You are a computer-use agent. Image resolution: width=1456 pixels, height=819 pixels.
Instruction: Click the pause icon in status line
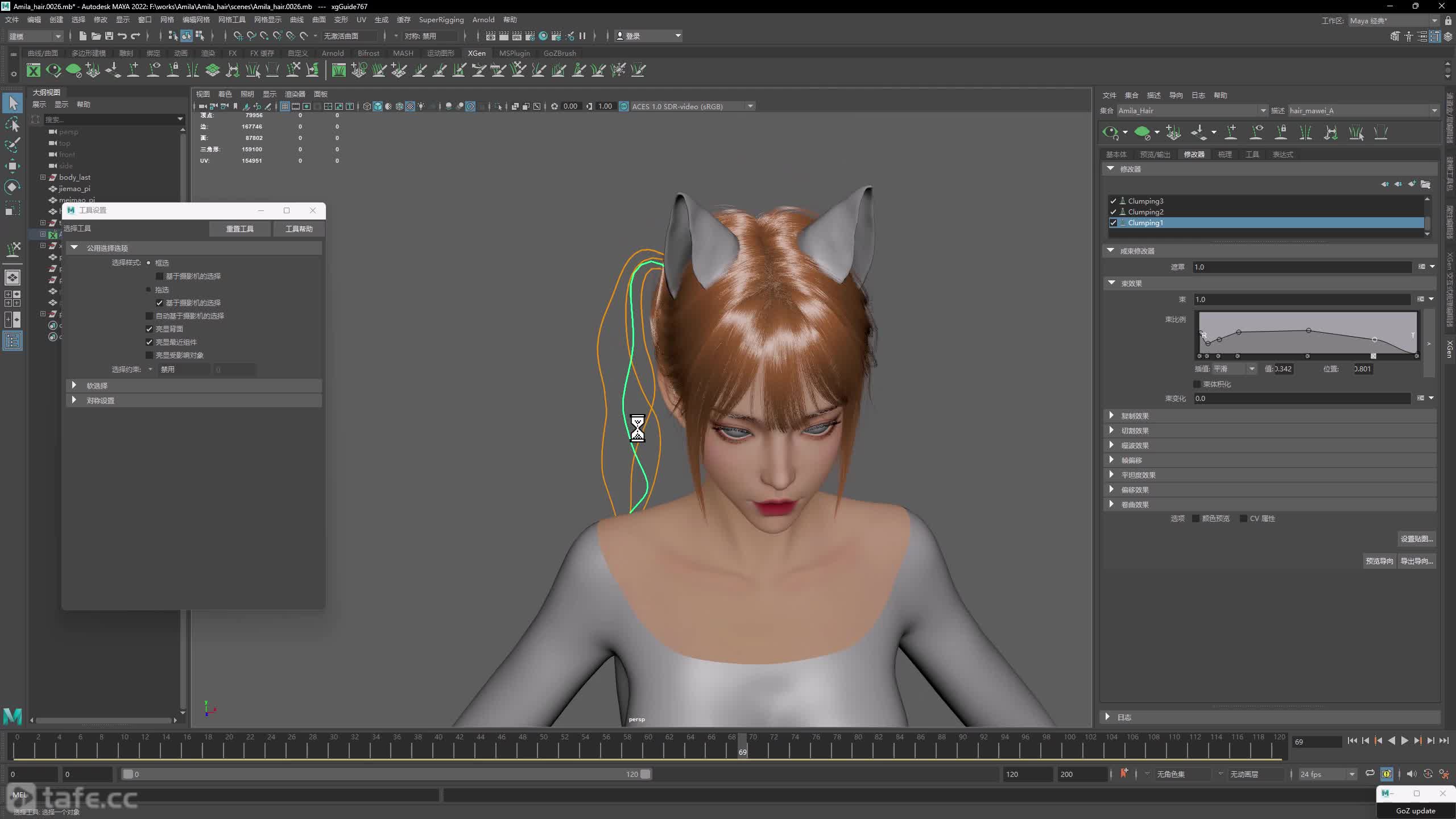[x=582, y=36]
